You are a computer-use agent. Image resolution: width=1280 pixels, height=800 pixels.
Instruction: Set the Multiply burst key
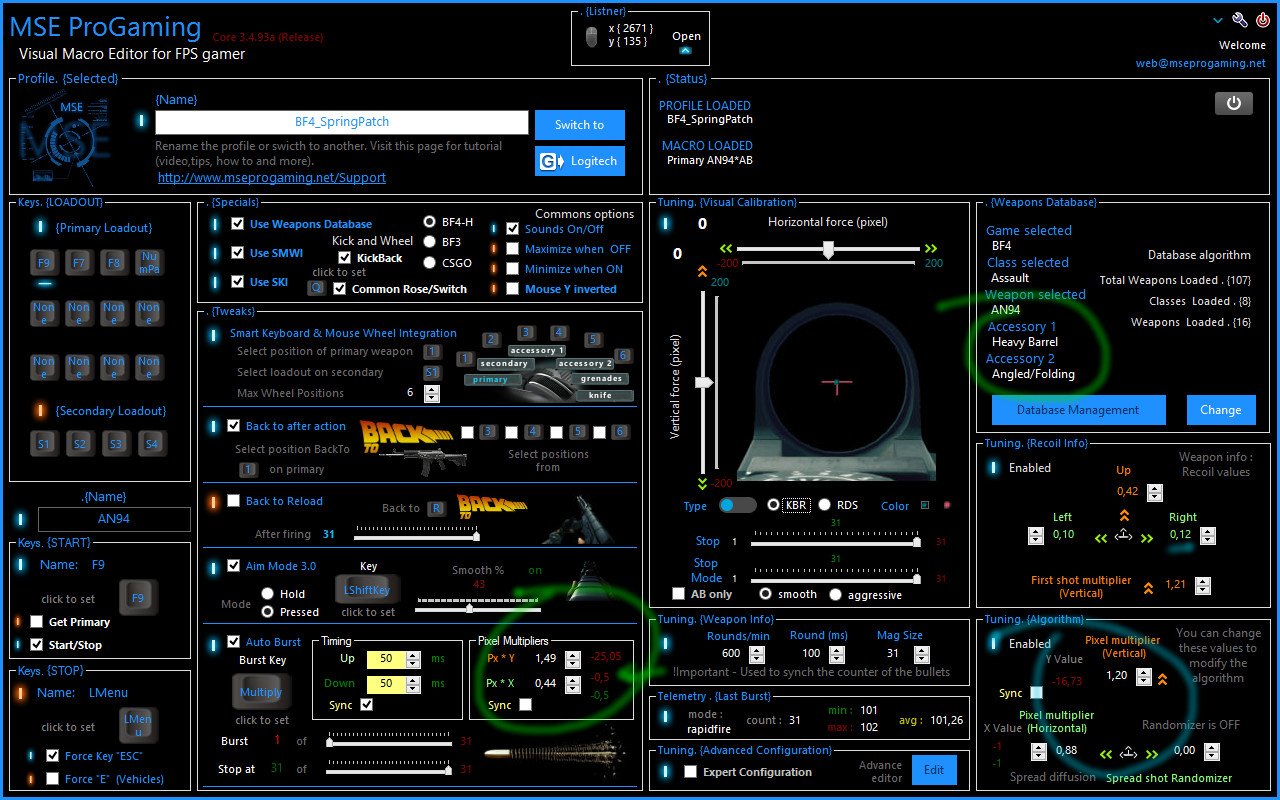[261, 692]
